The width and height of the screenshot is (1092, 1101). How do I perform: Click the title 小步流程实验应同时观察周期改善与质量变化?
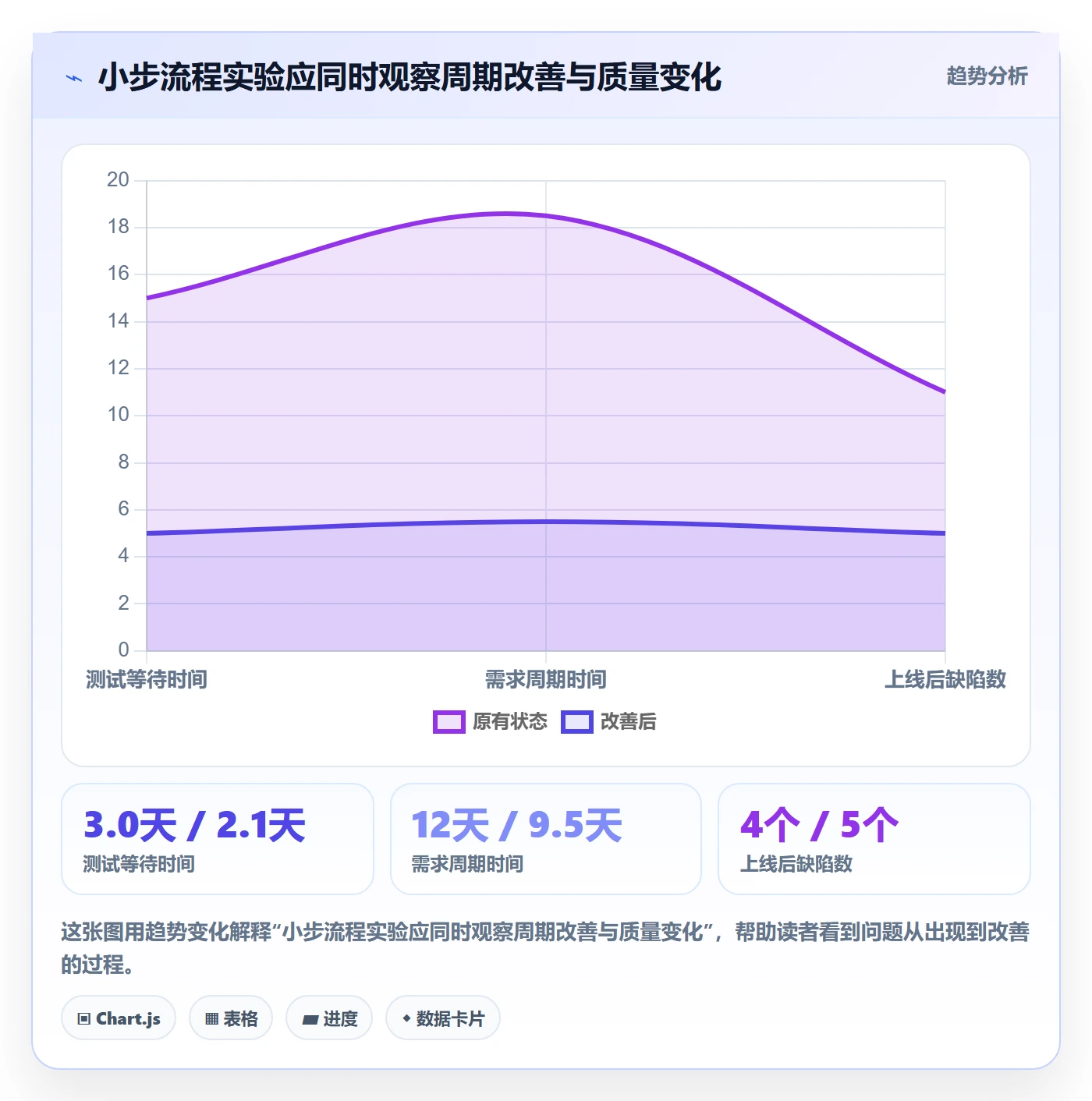pyautogui.click(x=410, y=77)
